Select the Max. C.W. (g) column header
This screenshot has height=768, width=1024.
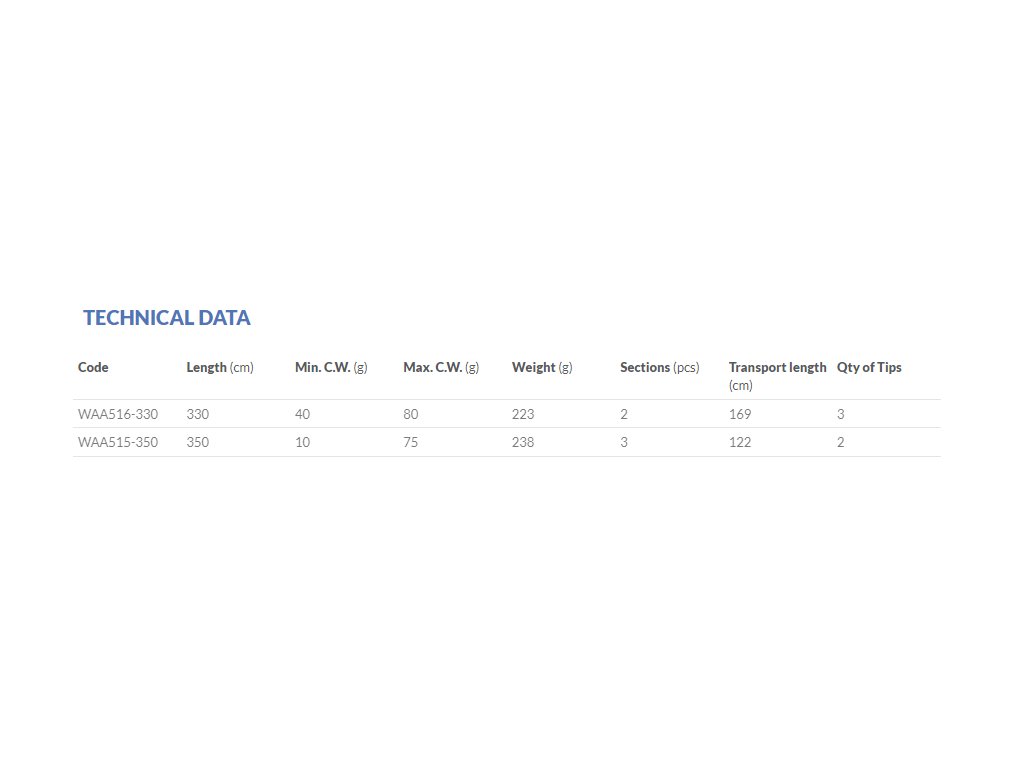click(441, 367)
